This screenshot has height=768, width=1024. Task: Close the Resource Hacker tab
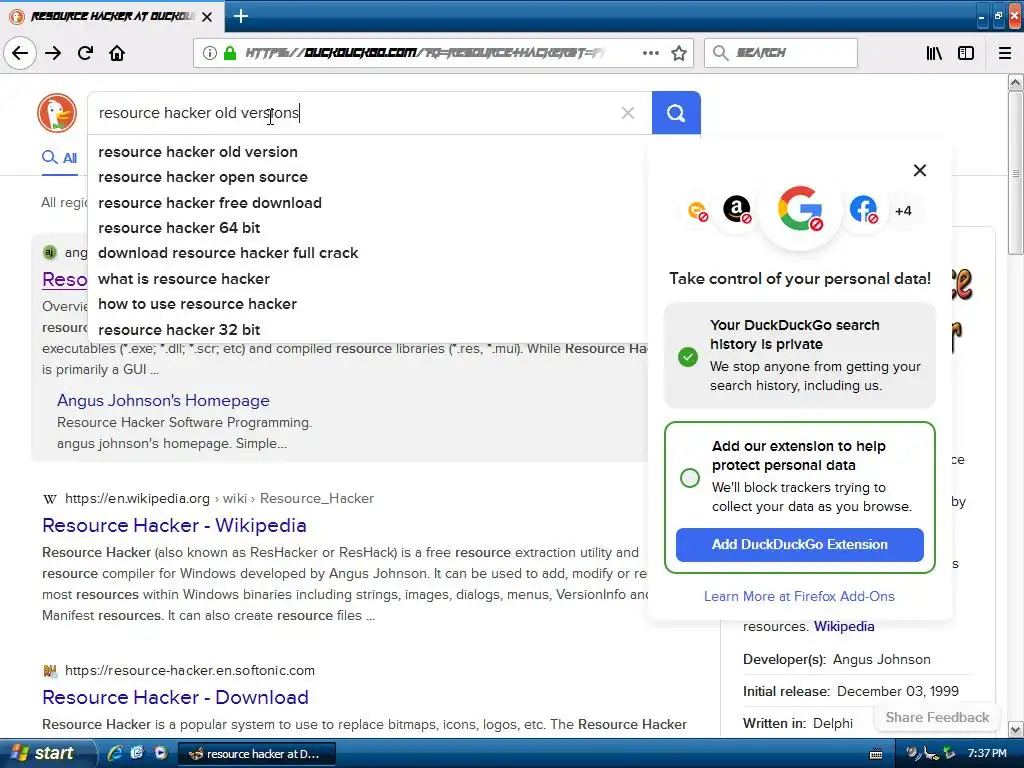point(207,17)
